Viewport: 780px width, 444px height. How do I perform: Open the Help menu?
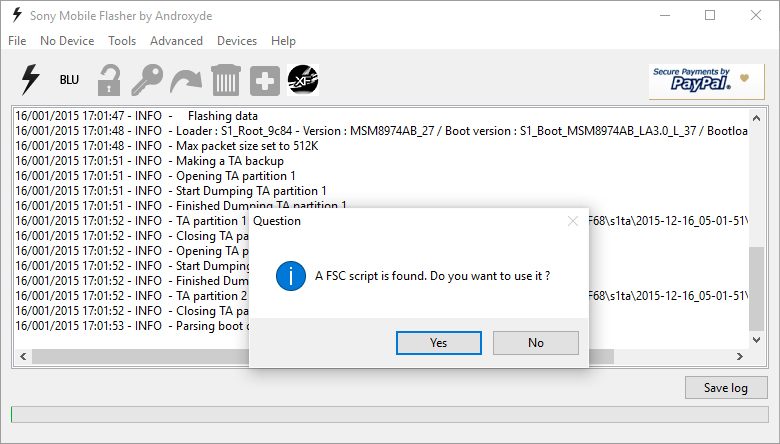(283, 41)
